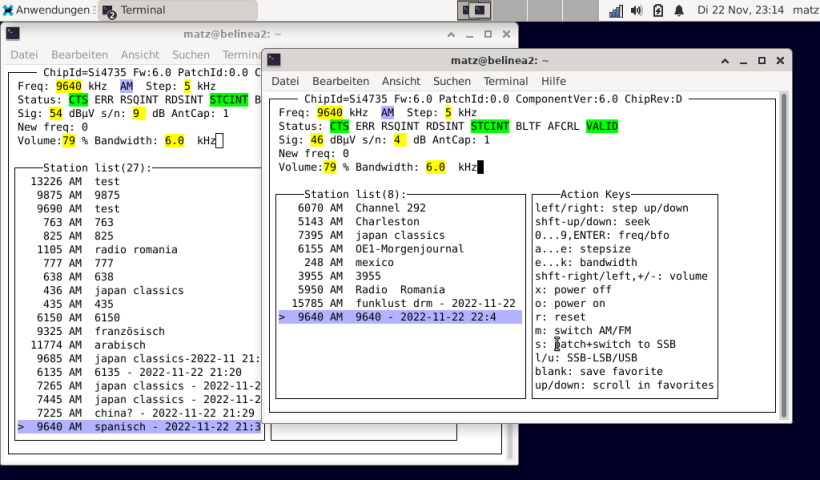The image size is (820, 480).
Task: Click the matz user name in panel
Action: coord(804,10)
